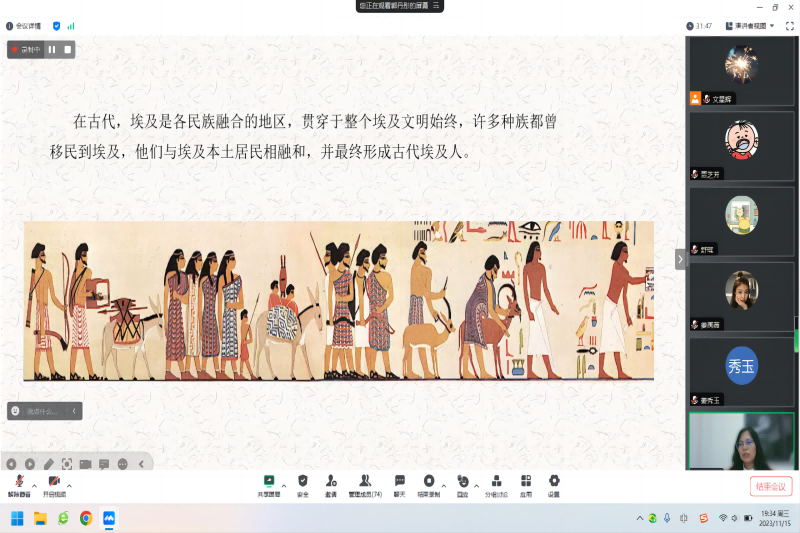This screenshot has width=800, height=533.
Task: Show hidden system tray icons
Action: 640,518
